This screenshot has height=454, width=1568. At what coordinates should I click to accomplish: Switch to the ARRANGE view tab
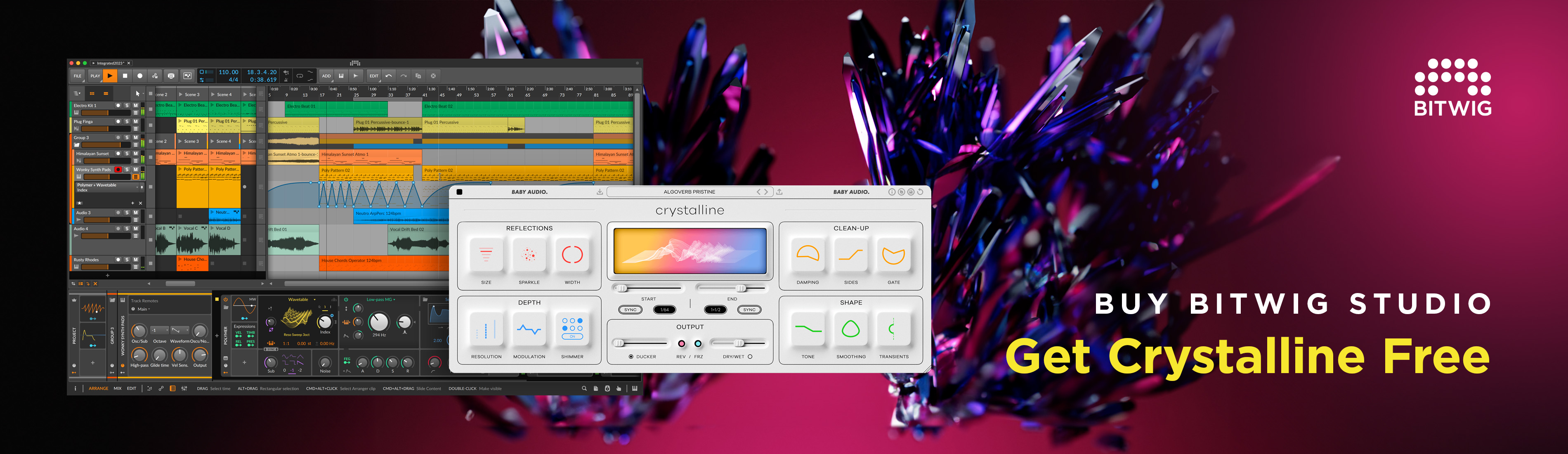(x=99, y=388)
